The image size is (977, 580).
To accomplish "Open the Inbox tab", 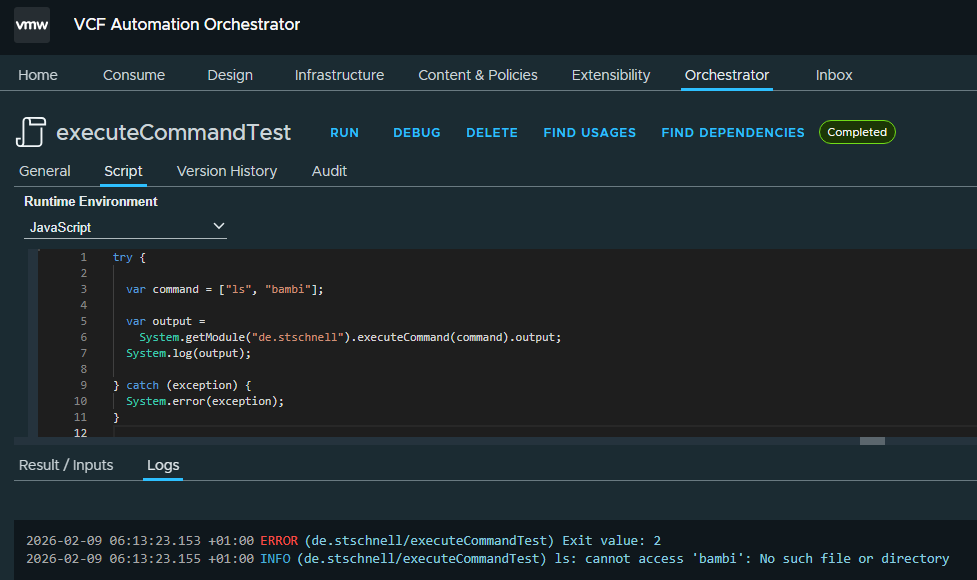I will [834, 75].
